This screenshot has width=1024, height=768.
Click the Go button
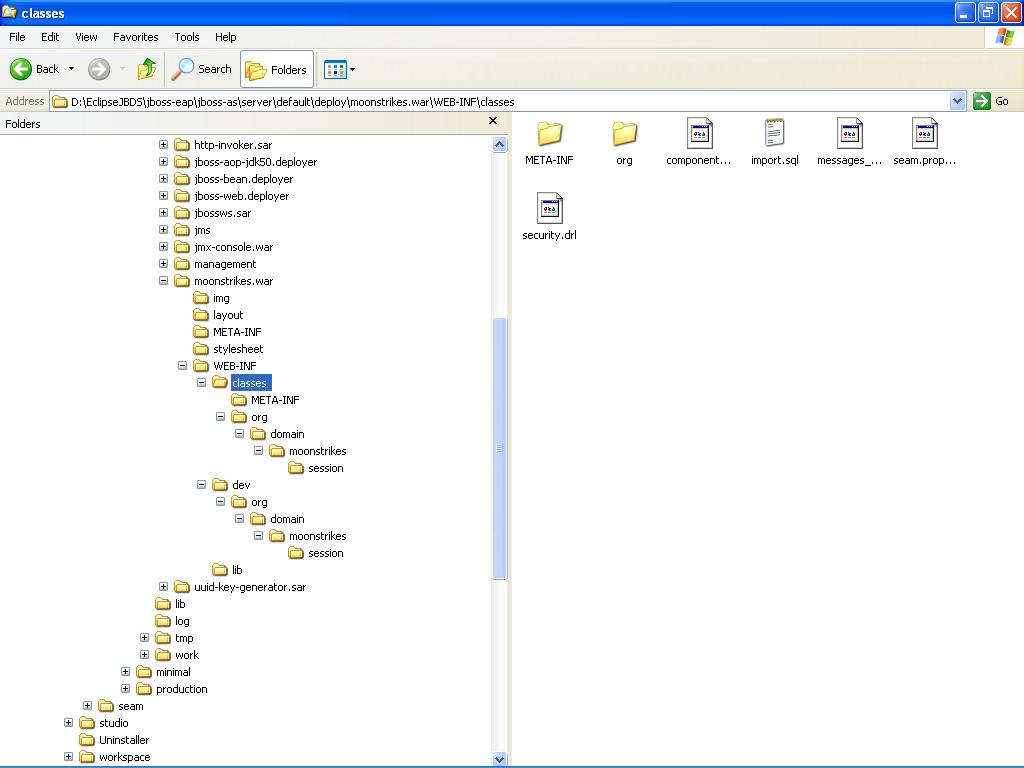tap(991, 101)
